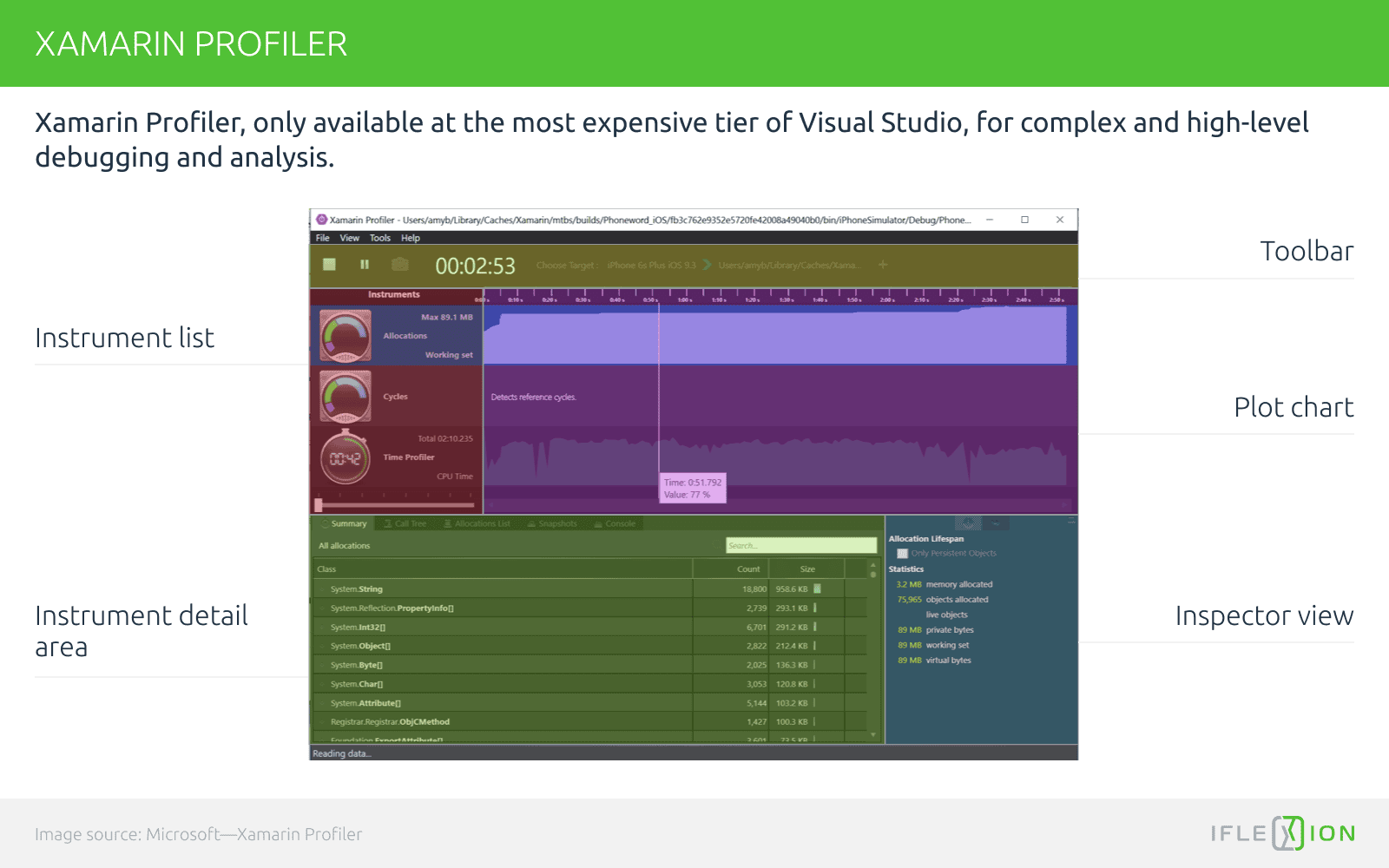Click the 75,965 objects allocated statistic

click(x=943, y=599)
